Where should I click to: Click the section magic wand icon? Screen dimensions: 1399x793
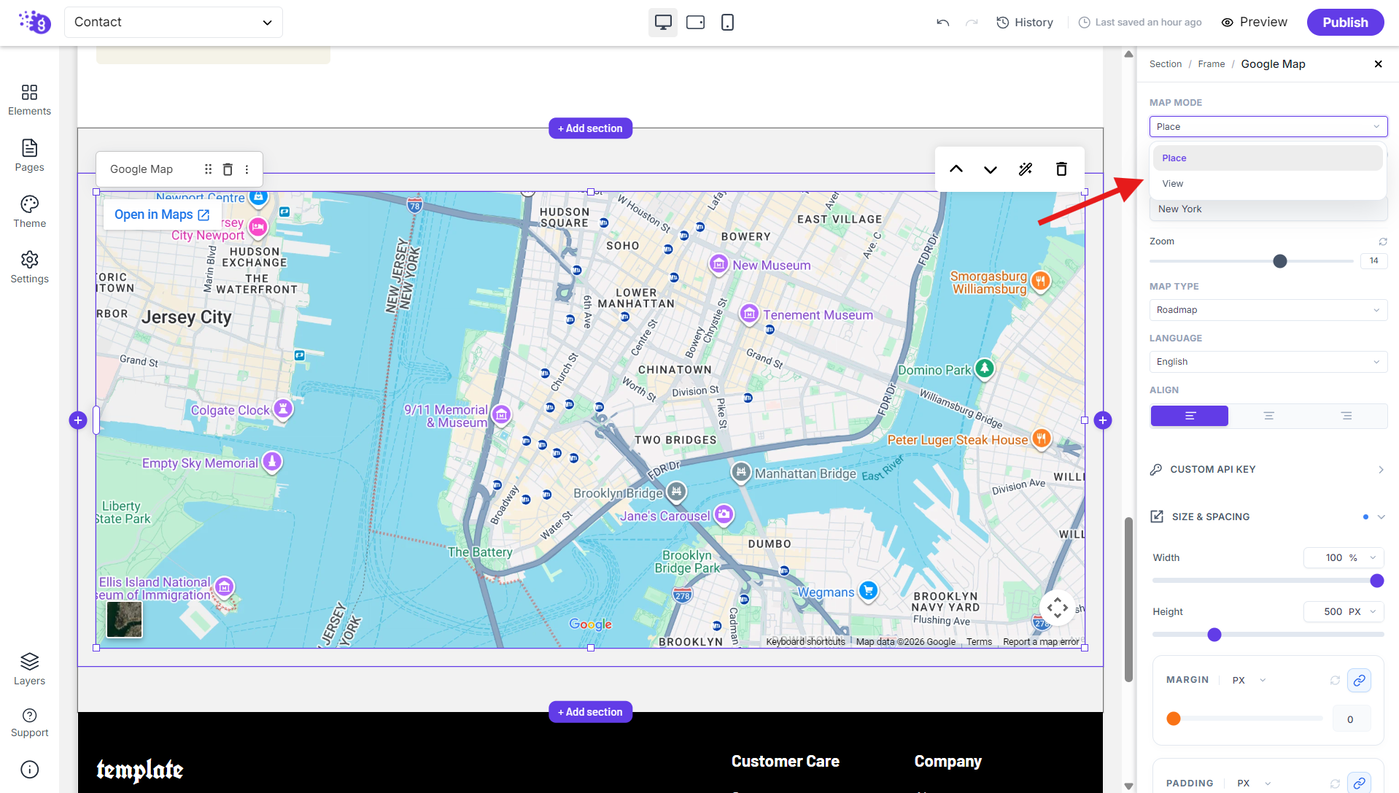(x=1025, y=169)
